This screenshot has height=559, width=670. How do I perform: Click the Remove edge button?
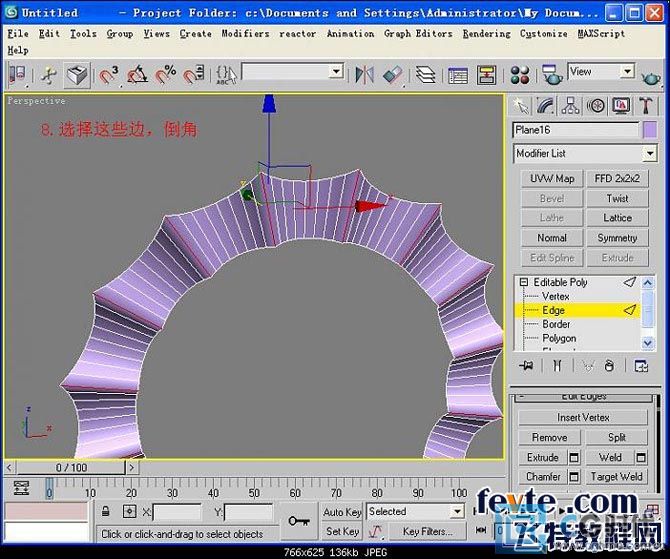click(550, 438)
